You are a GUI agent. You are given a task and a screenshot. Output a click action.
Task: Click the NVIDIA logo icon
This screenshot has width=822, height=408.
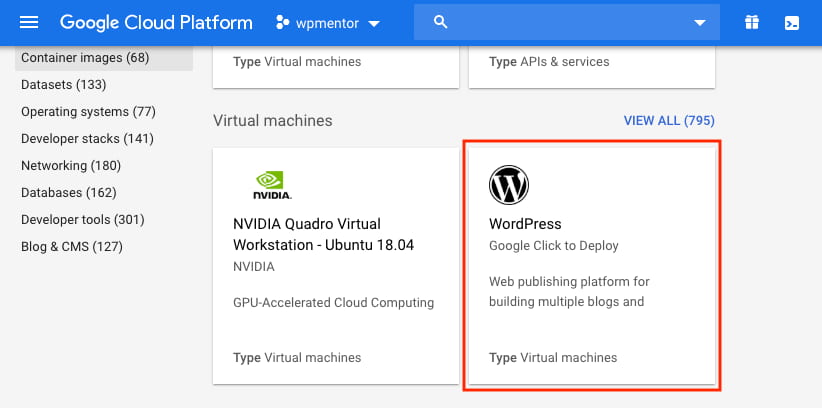(x=272, y=185)
